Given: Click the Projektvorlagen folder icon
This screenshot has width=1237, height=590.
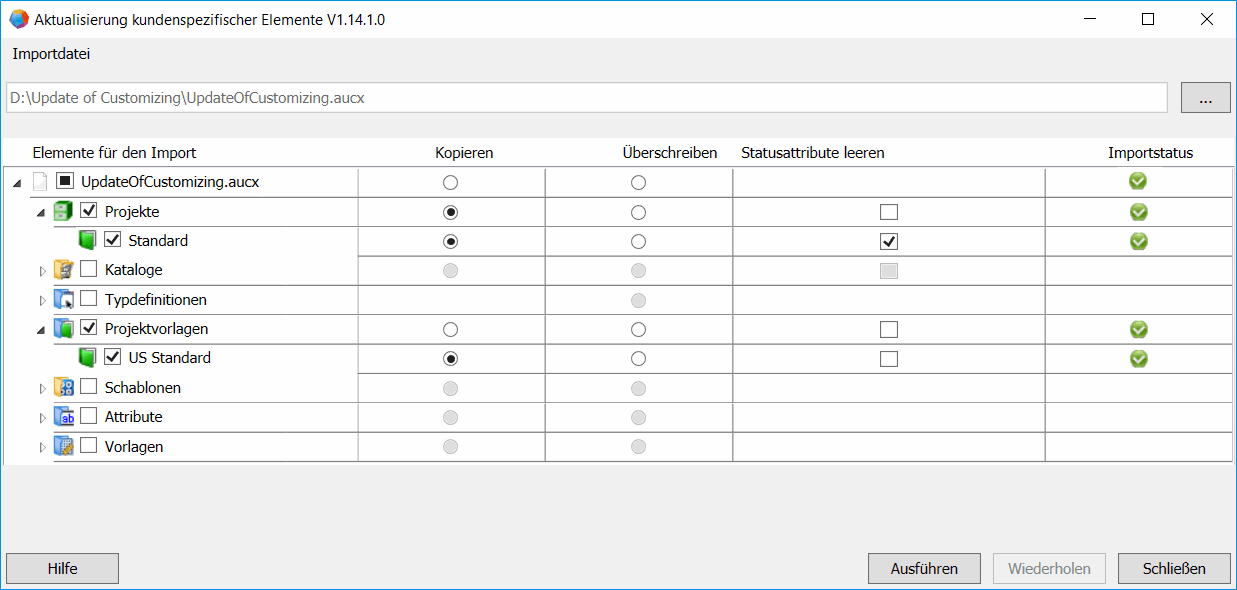Looking at the screenshot, I should (63, 329).
